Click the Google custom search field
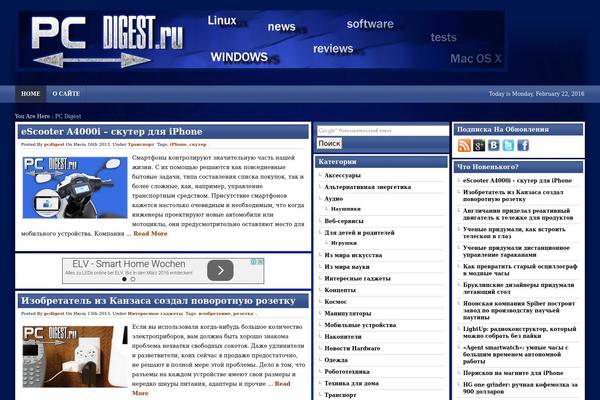Image resolution: width=600 pixels, height=400 pixels. click(x=382, y=131)
